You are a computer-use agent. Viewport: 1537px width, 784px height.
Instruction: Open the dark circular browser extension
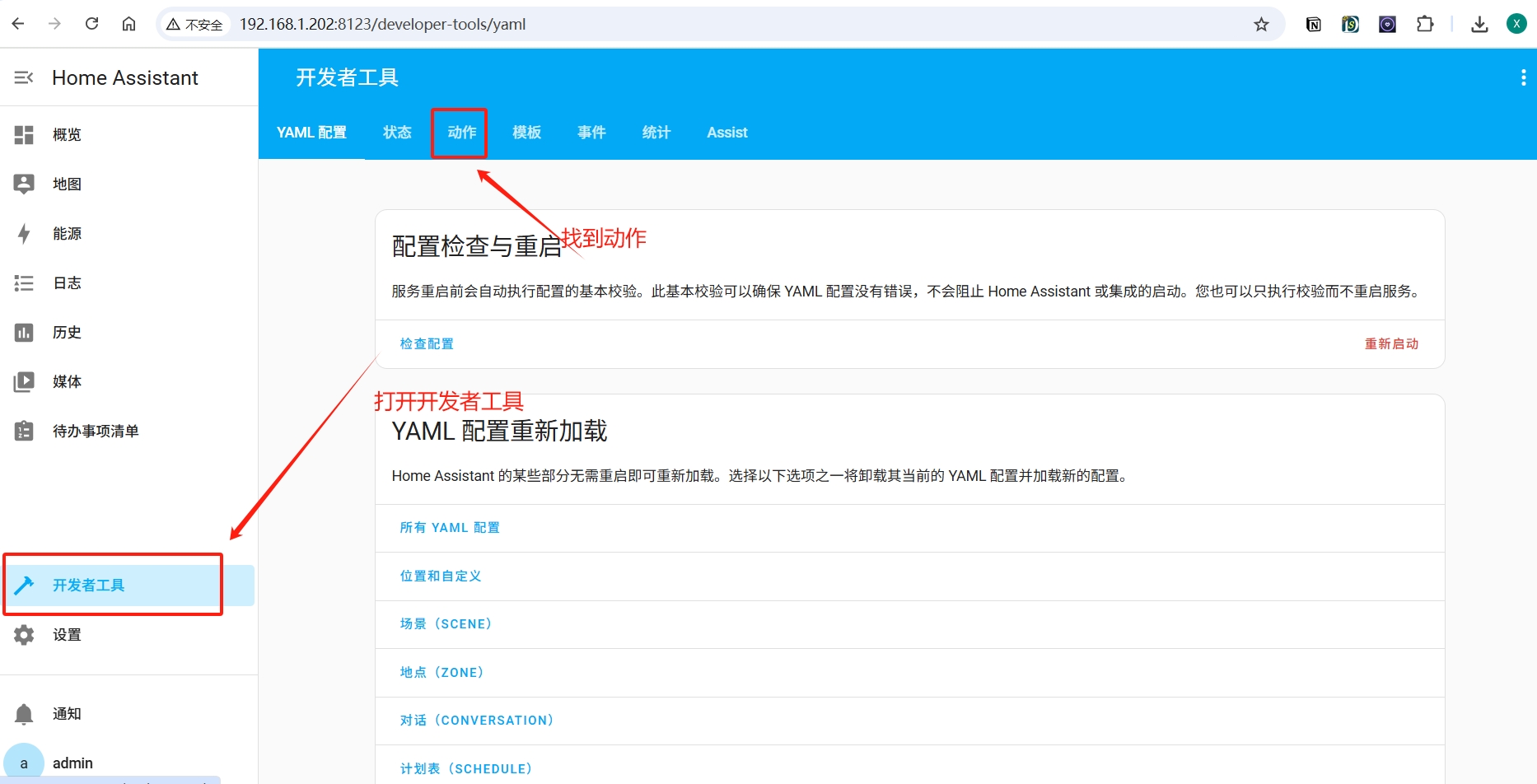(x=1387, y=25)
